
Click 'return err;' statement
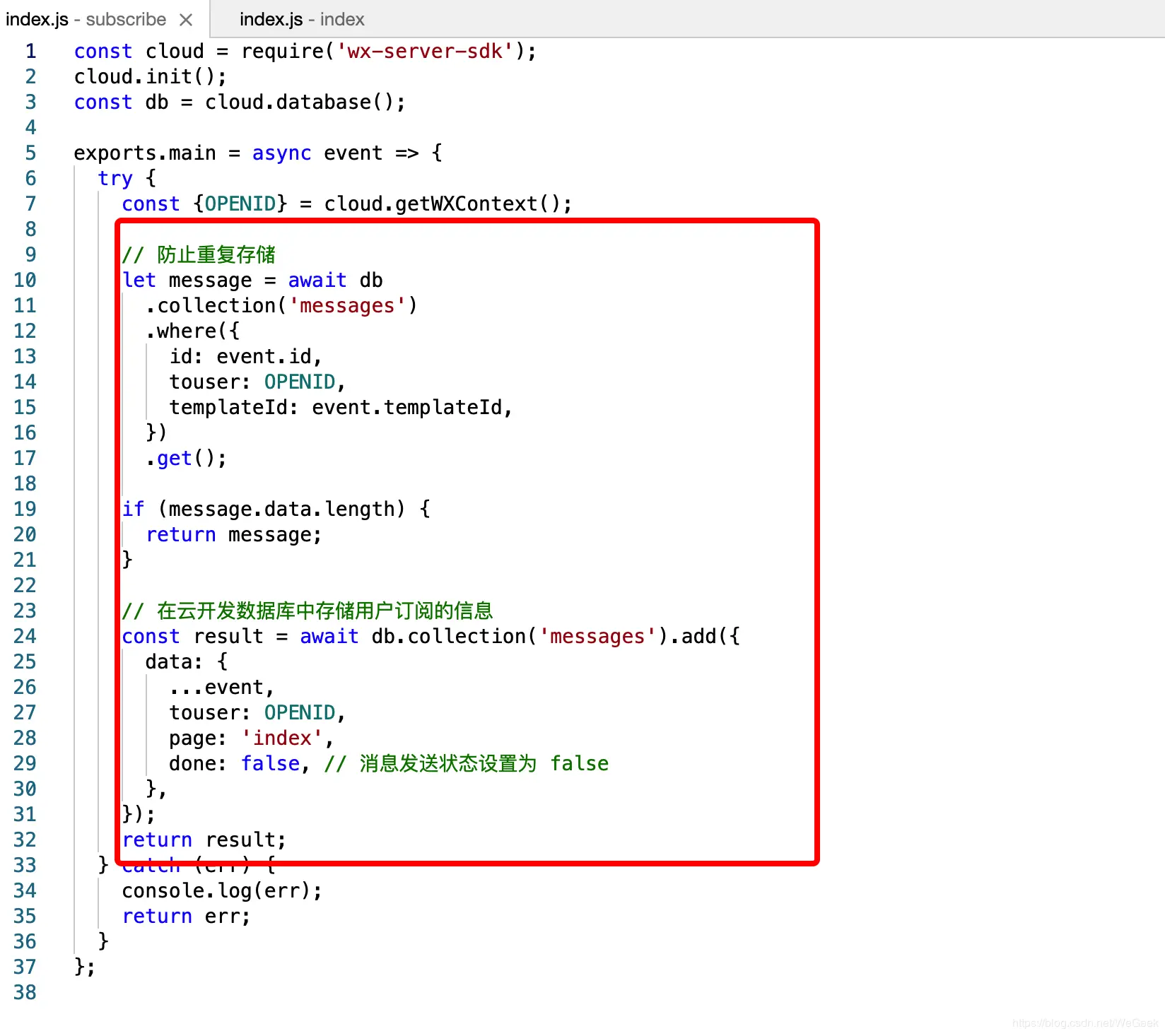coord(187,917)
